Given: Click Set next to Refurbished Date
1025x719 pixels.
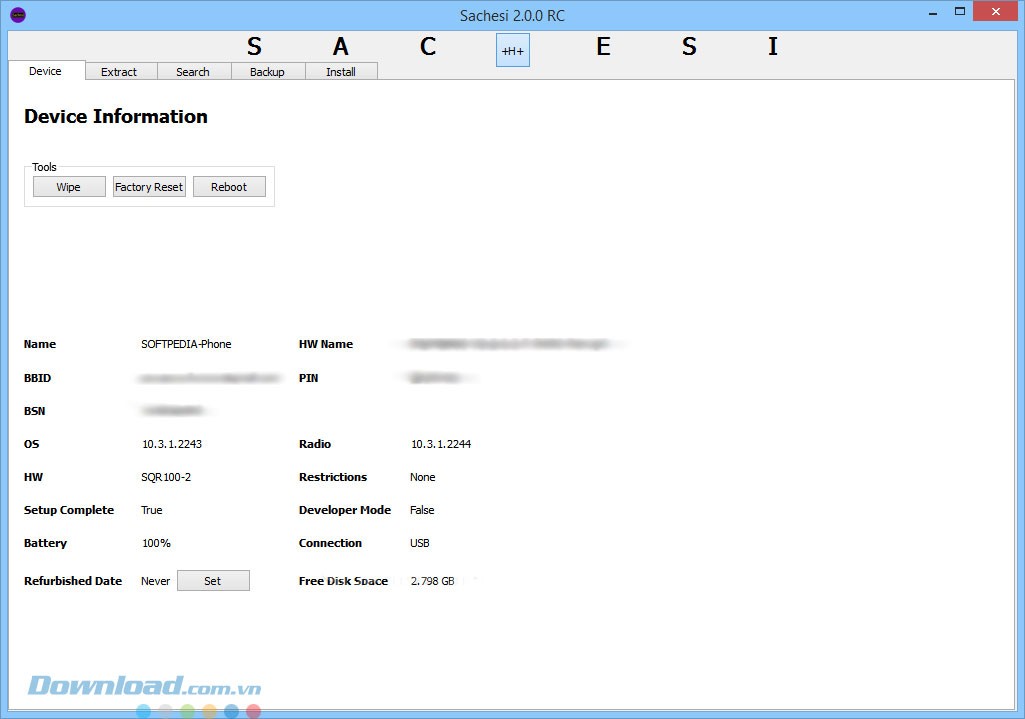Looking at the screenshot, I should [213, 581].
